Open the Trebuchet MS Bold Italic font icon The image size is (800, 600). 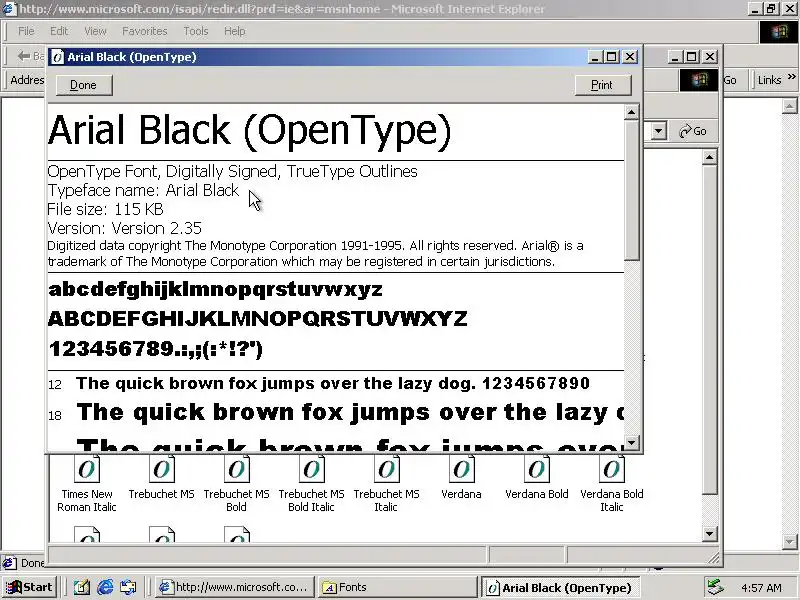click(x=312, y=469)
